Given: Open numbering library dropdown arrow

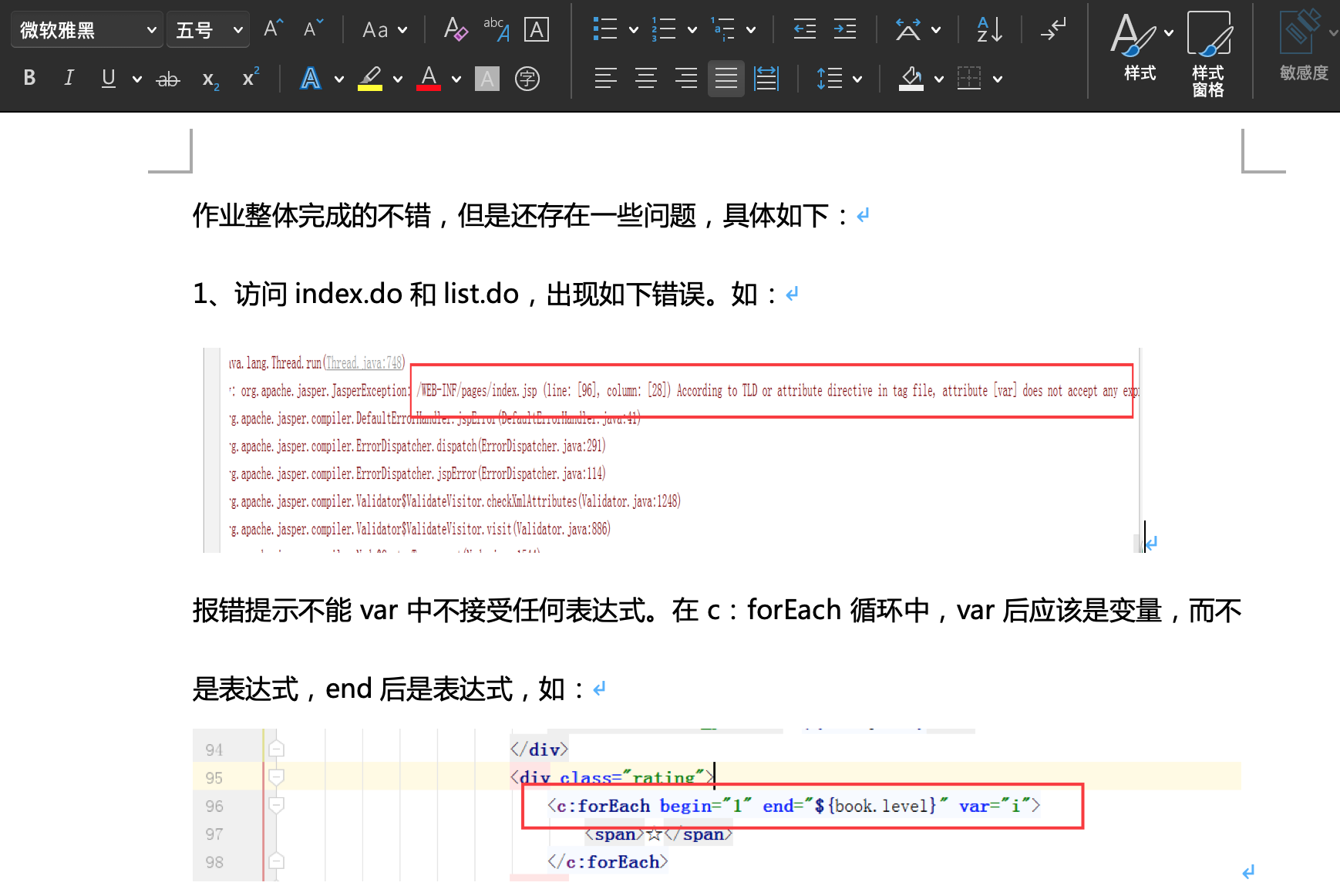Looking at the screenshot, I should pos(692,30).
